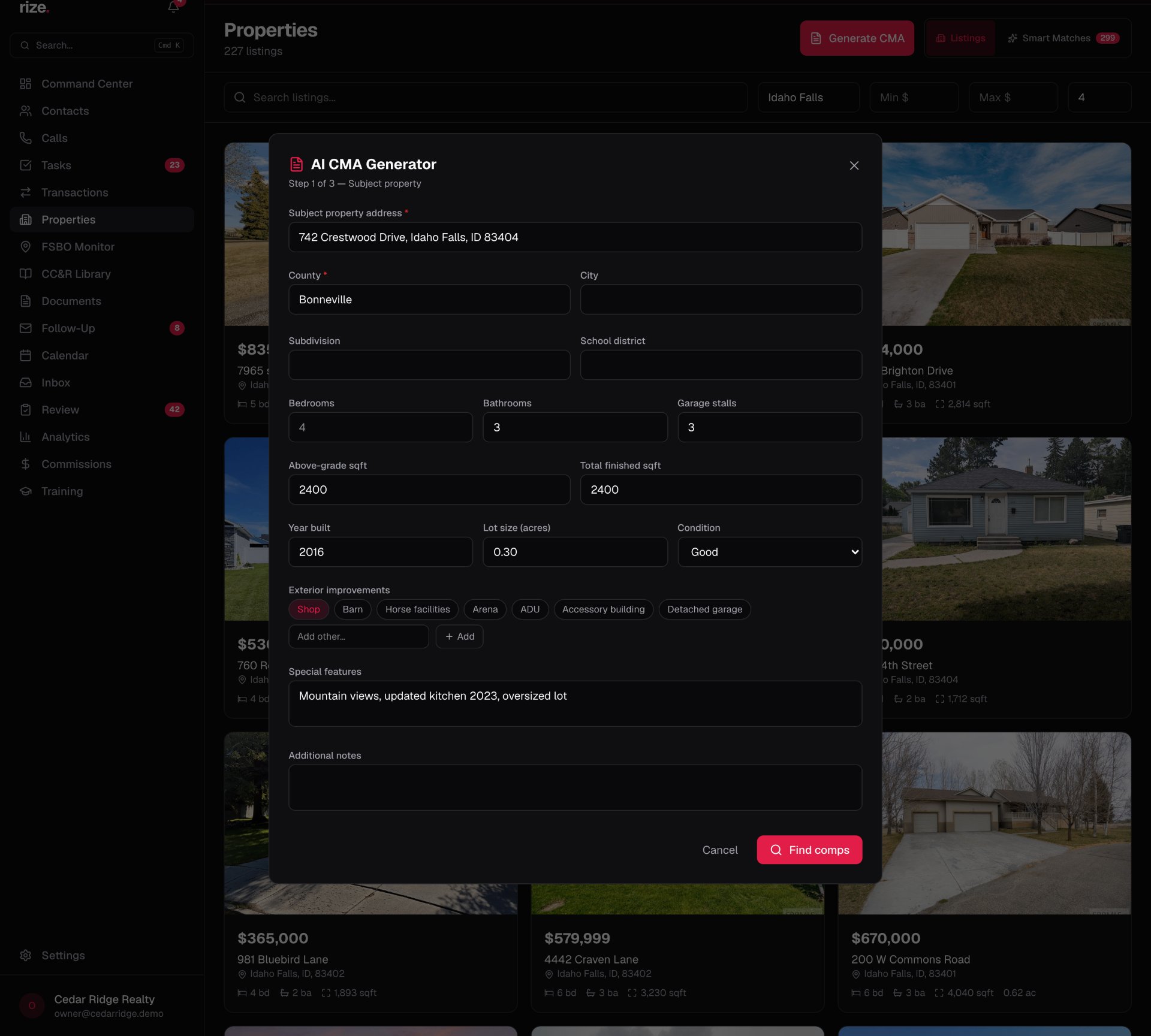
Task: Open Commissions in sidebar
Action: click(x=102, y=464)
